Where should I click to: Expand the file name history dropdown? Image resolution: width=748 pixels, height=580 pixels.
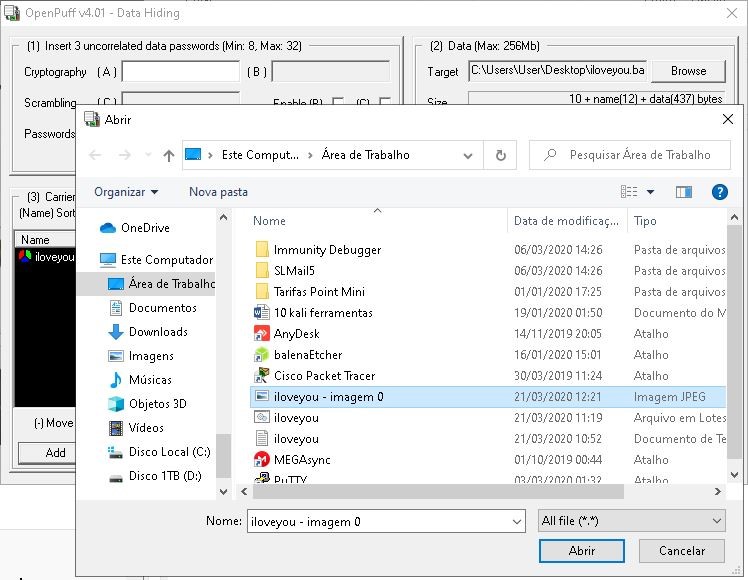pos(515,521)
